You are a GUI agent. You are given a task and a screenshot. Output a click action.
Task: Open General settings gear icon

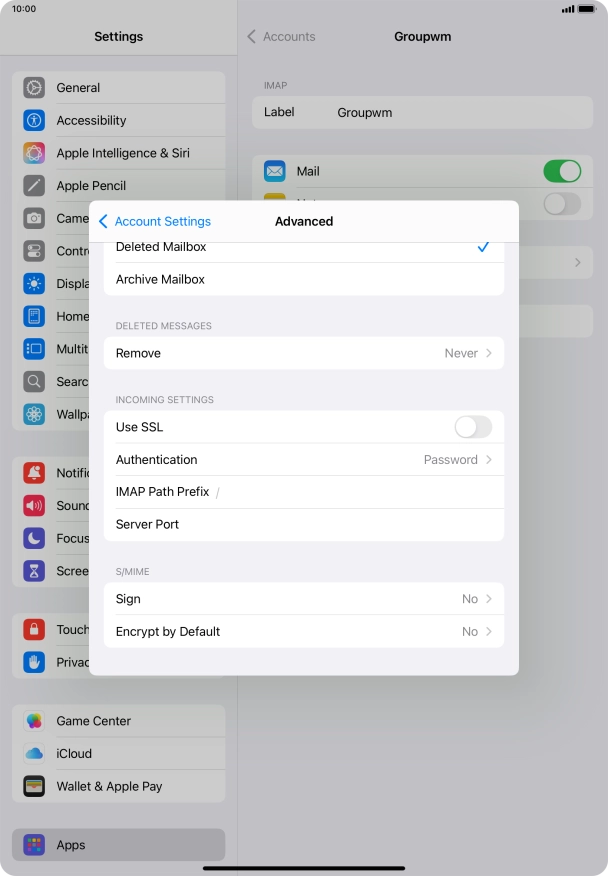click(35, 88)
